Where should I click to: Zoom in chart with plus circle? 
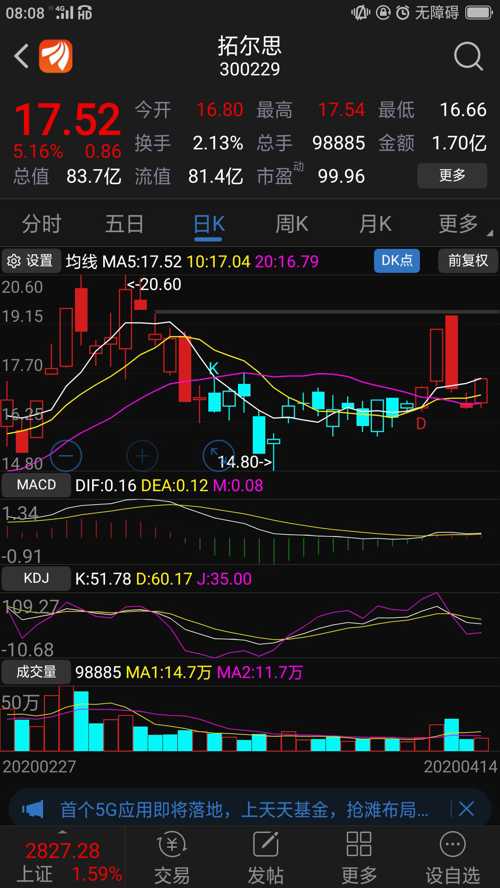(143, 455)
